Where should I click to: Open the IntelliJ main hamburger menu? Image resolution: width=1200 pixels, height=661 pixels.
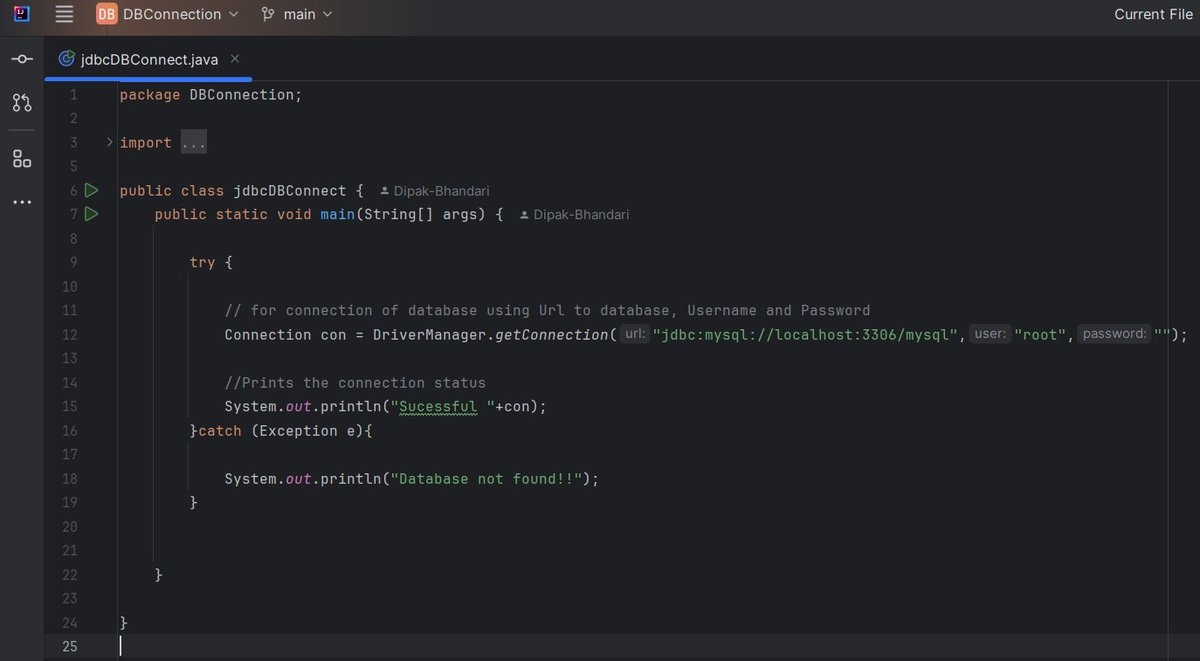tap(64, 14)
